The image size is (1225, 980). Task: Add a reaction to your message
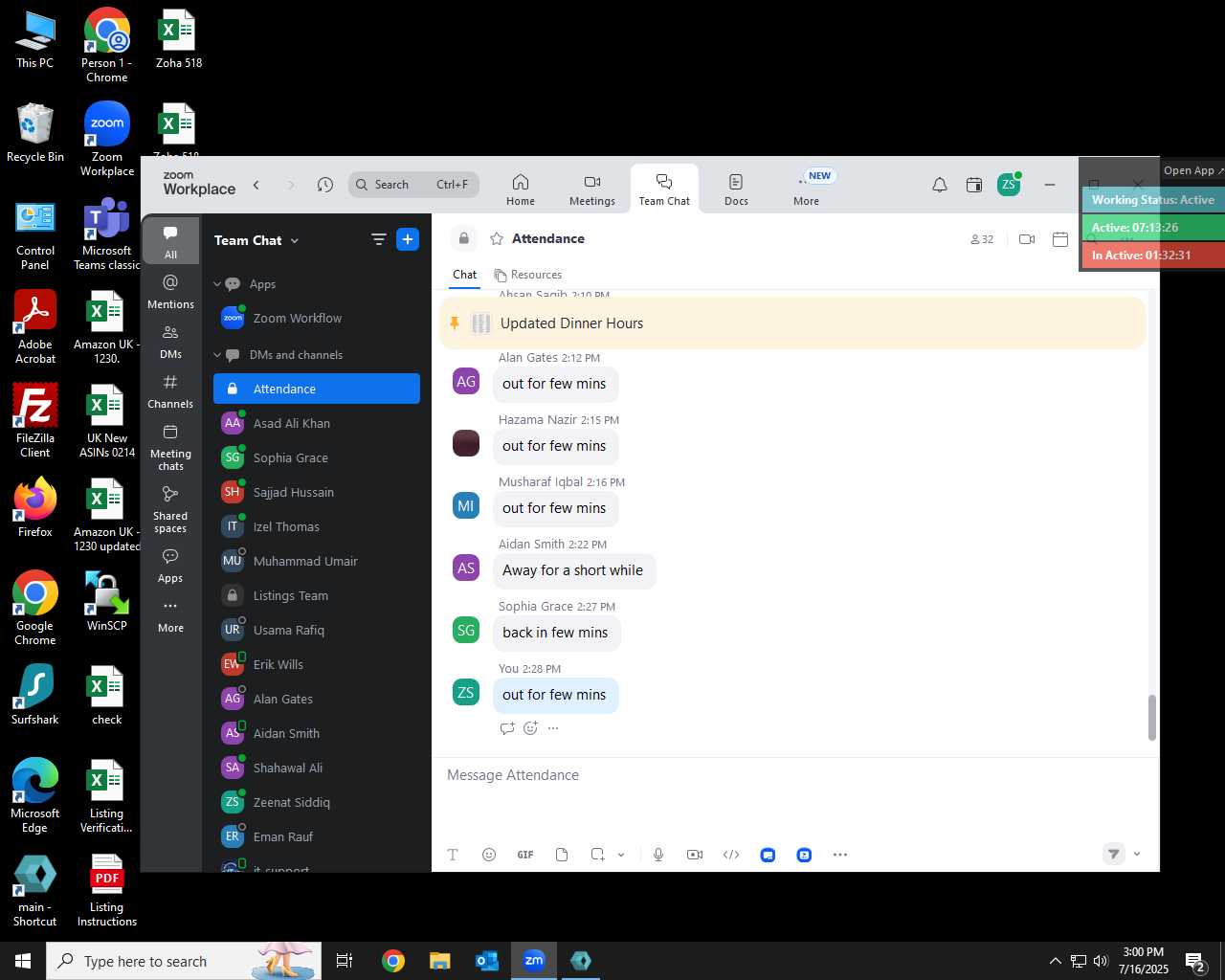[531, 728]
